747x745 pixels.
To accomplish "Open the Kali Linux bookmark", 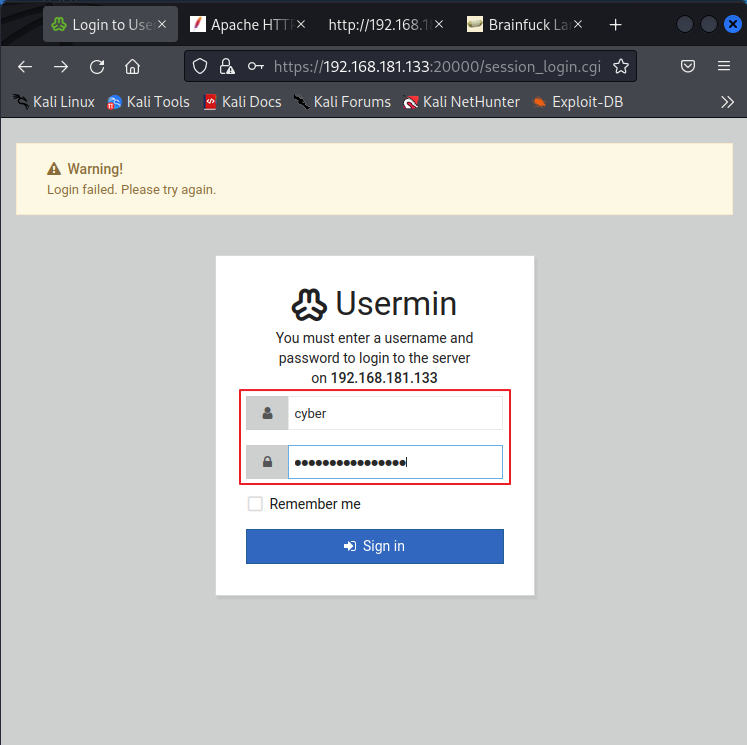I will [x=54, y=102].
